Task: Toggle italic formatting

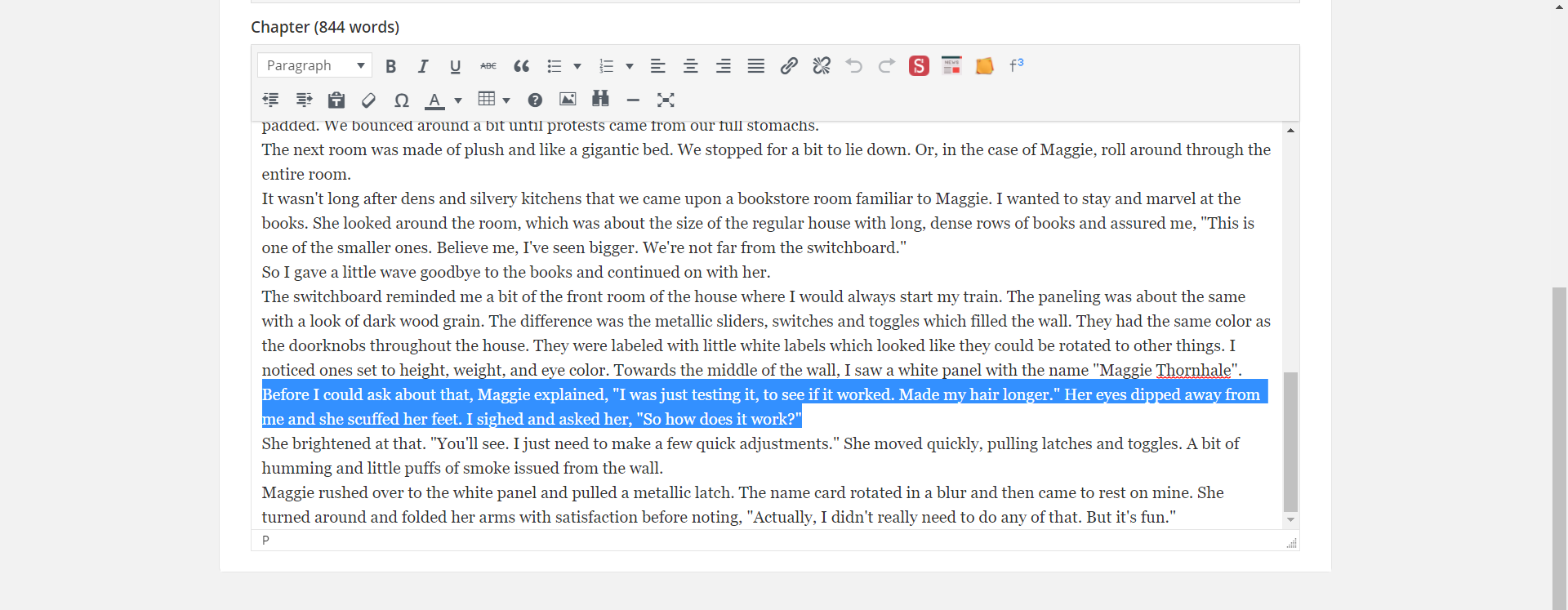Action: coord(423,66)
